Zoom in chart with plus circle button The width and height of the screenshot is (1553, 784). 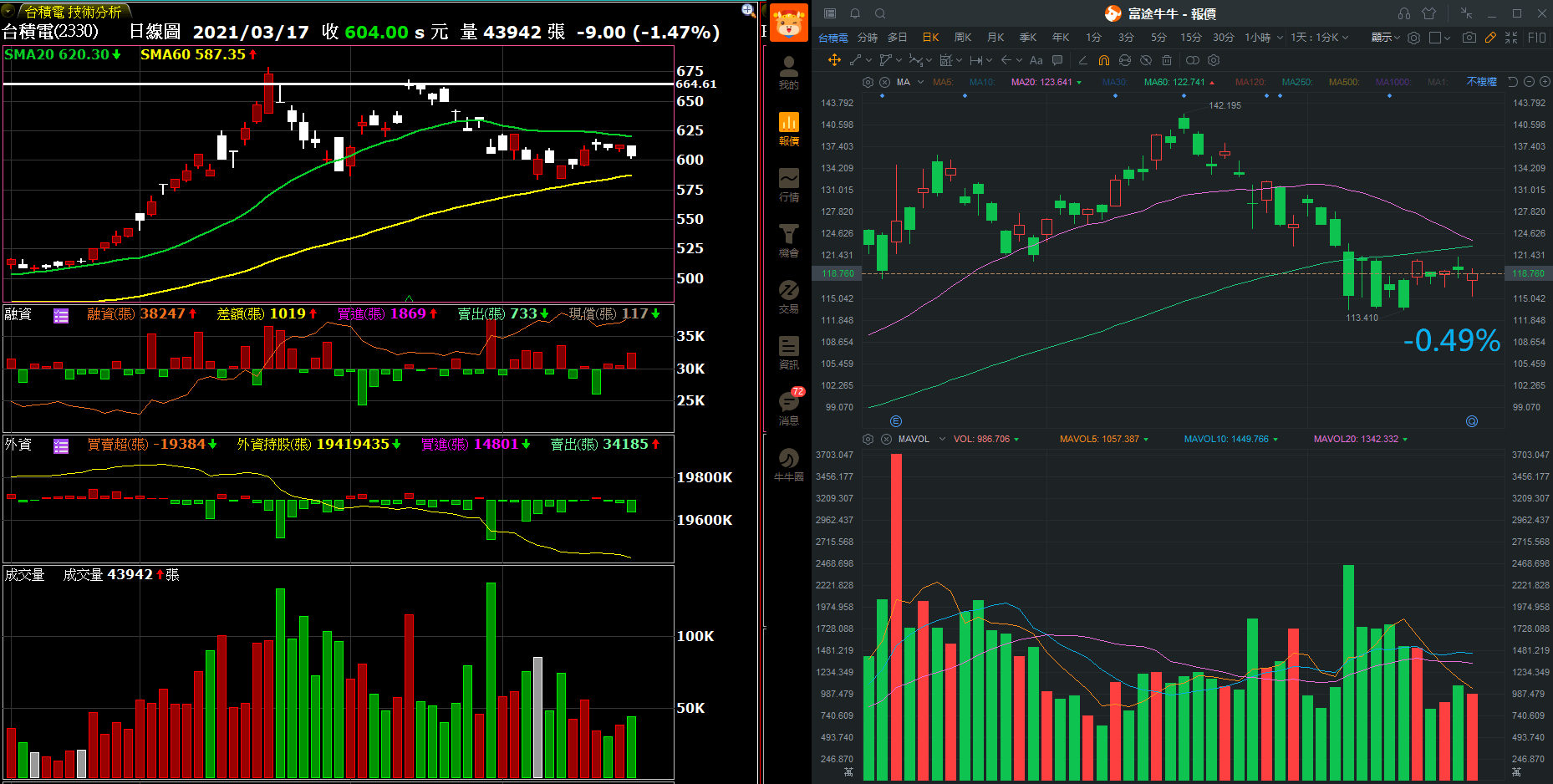coord(1545,82)
